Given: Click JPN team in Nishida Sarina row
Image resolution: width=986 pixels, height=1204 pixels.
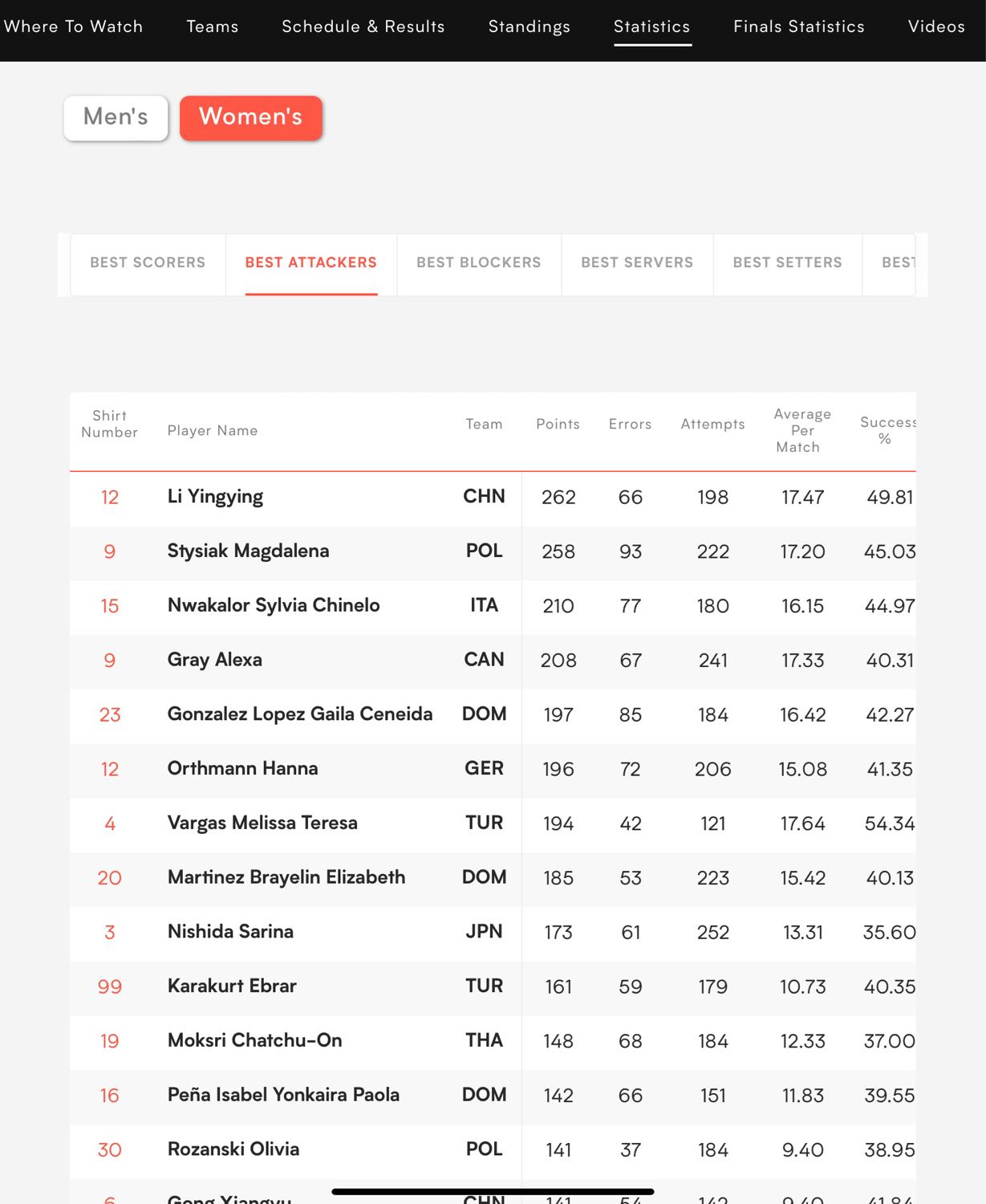Looking at the screenshot, I should (x=485, y=932).
